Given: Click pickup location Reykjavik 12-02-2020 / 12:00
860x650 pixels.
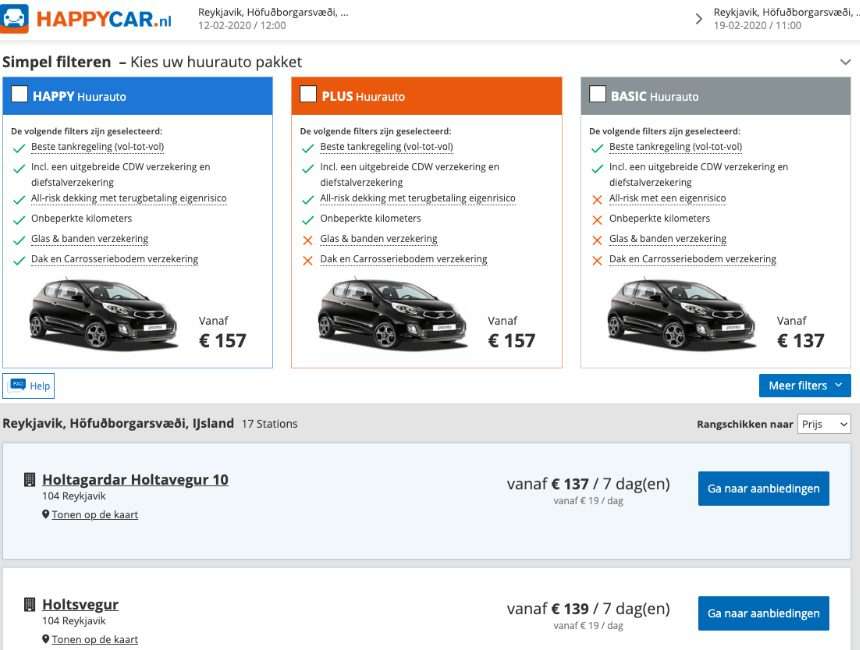Looking at the screenshot, I should [273, 19].
